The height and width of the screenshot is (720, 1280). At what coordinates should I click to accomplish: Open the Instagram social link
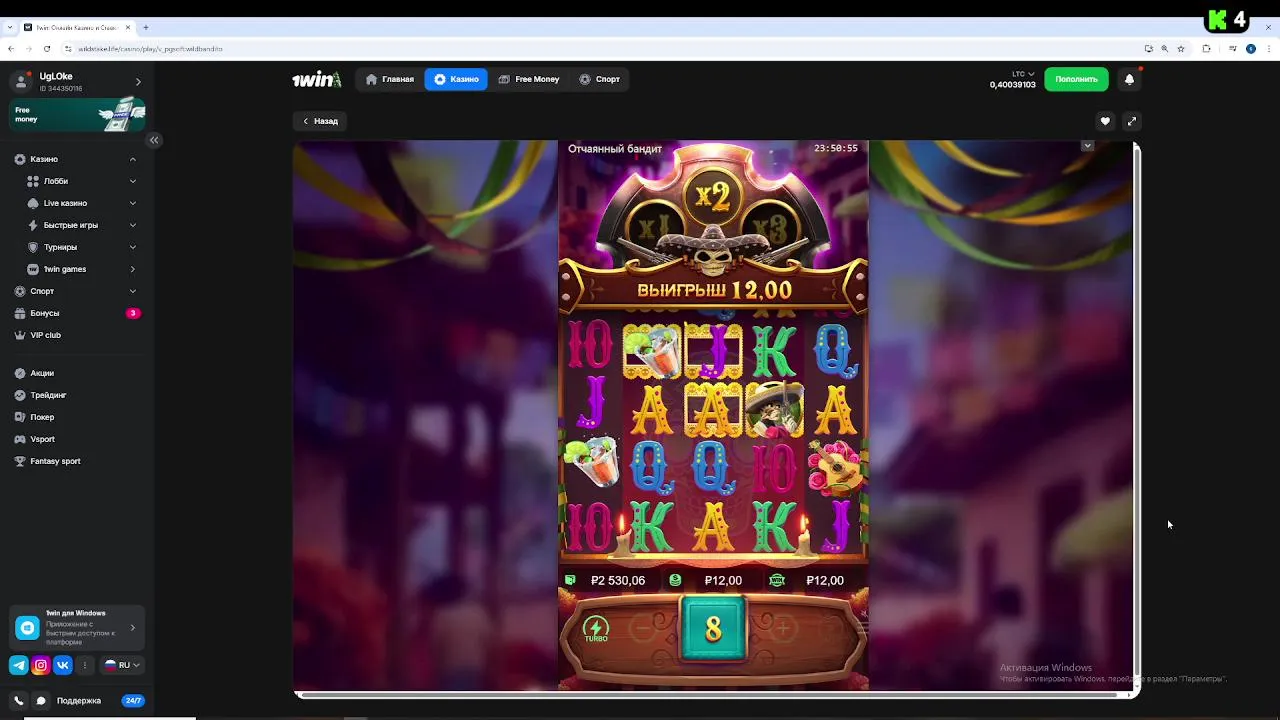(x=41, y=665)
